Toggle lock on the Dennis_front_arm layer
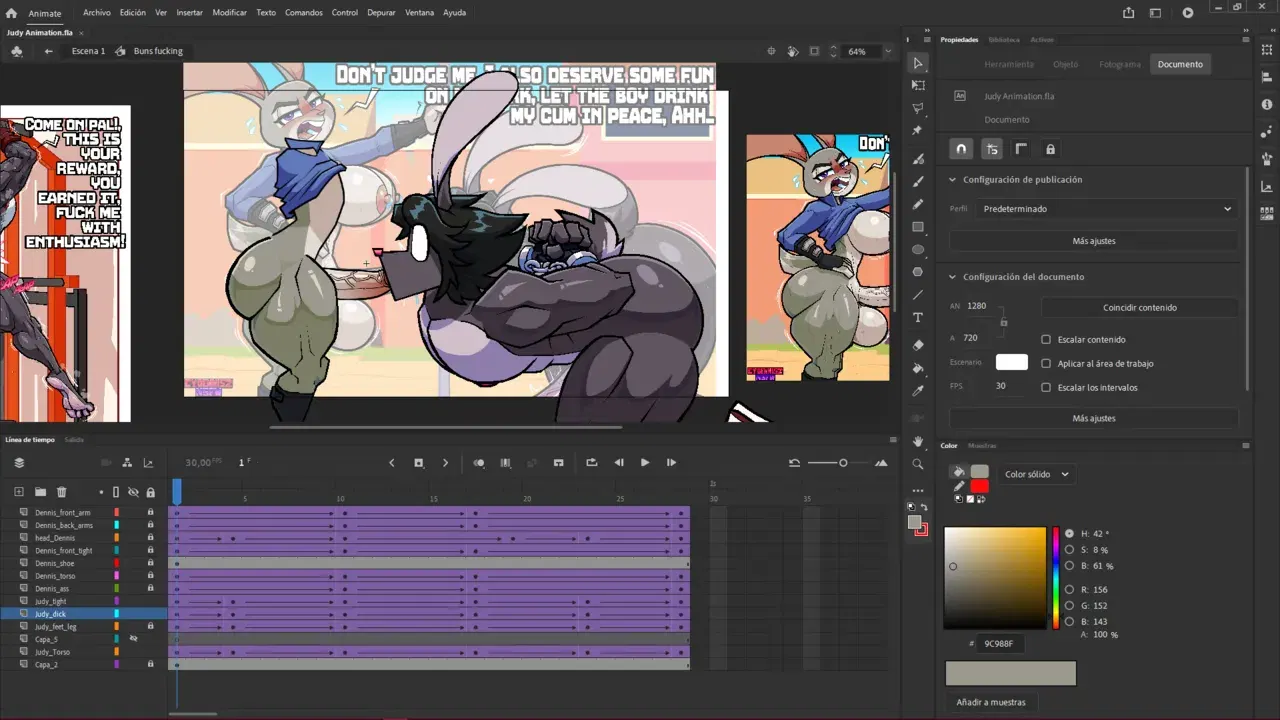This screenshot has height=720, width=1280. pyautogui.click(x=151, y=512)
